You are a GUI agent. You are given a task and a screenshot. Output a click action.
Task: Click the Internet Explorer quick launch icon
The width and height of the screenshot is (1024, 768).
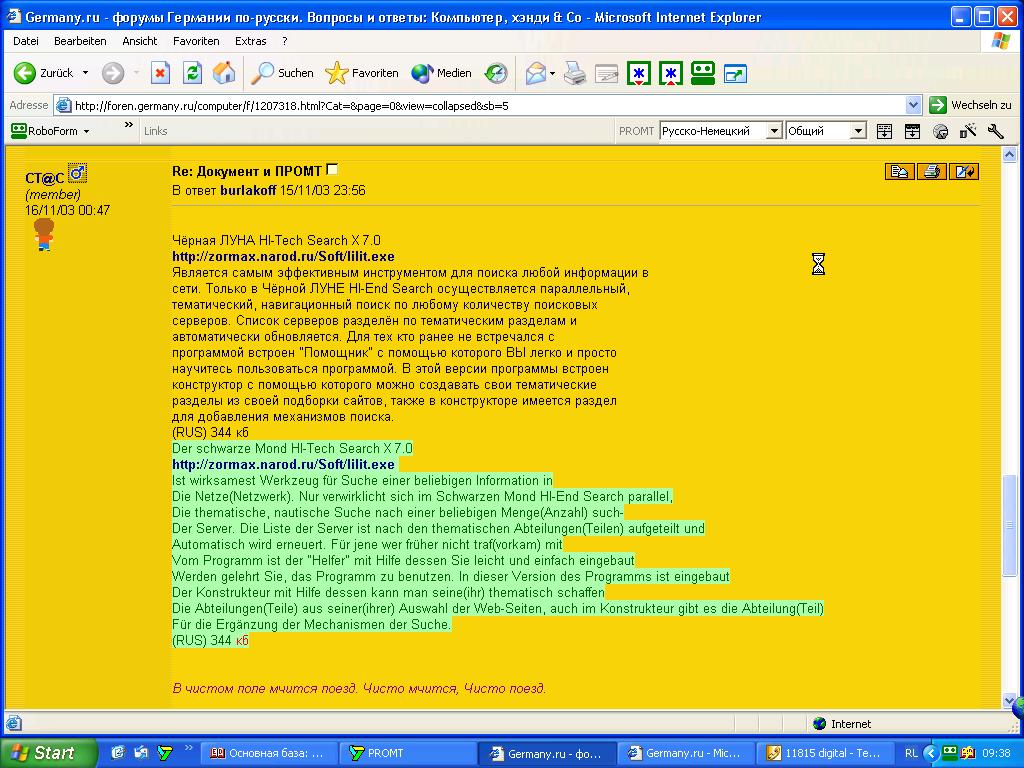[118, 753]
